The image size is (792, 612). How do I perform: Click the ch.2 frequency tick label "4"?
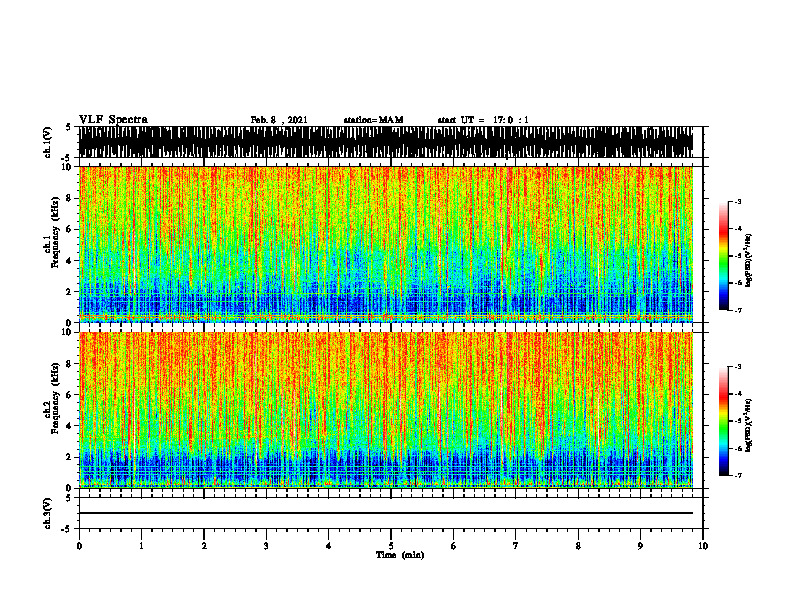69,426
